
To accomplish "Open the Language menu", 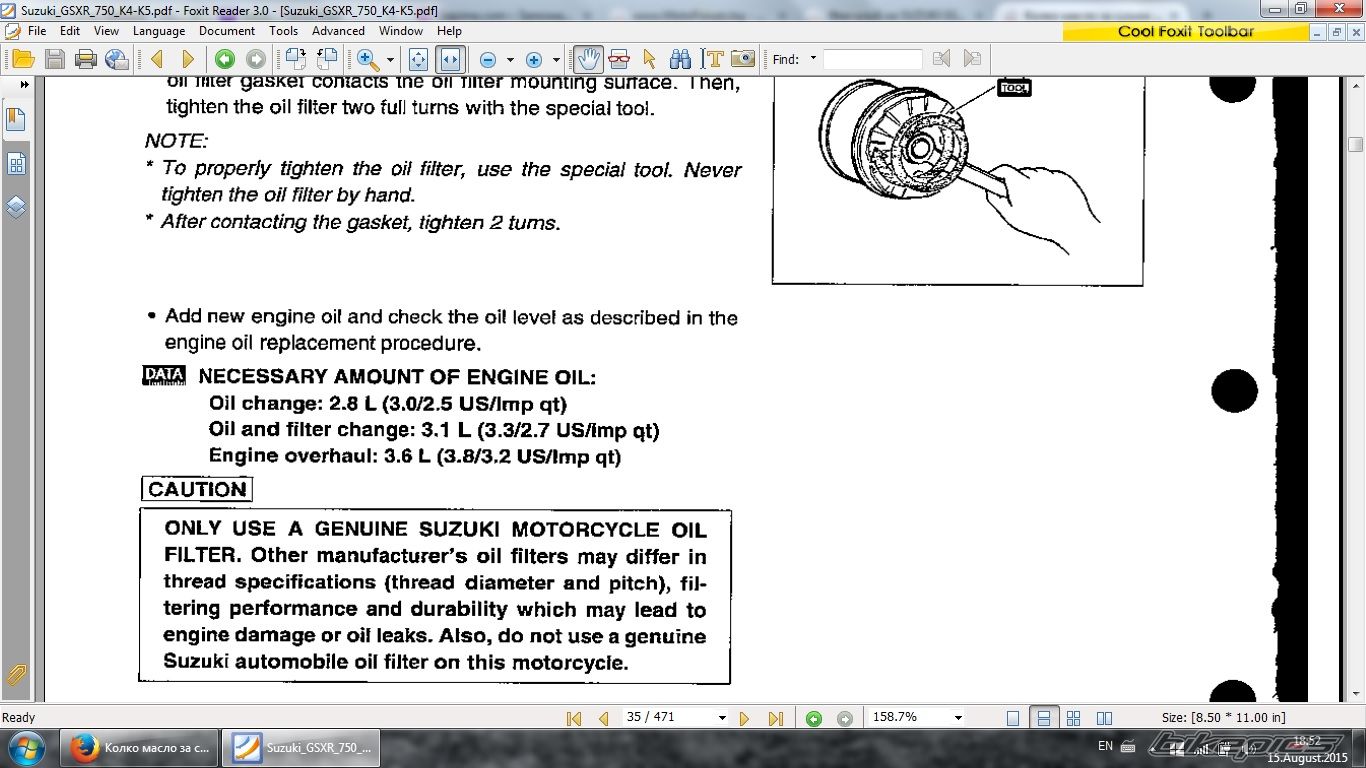I will 159,31.
